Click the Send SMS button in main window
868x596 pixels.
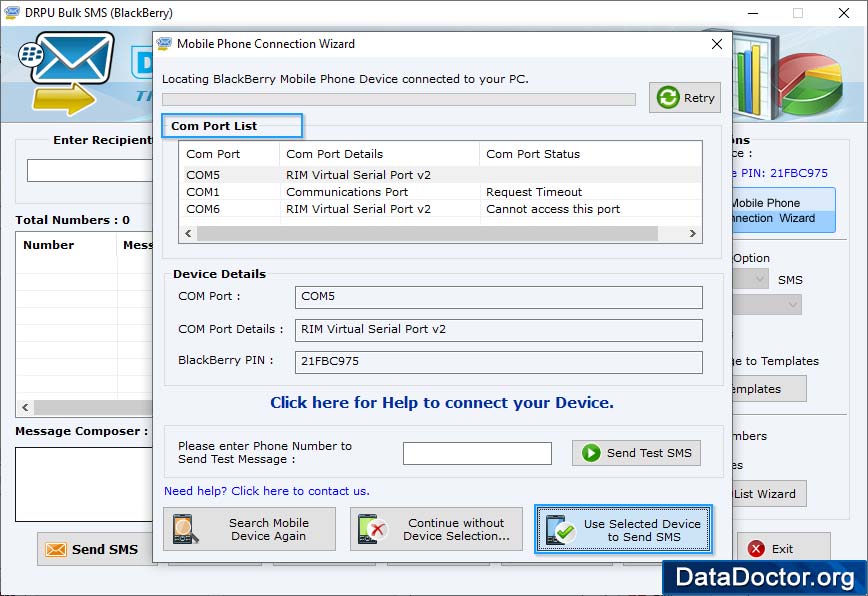click(x=94, y=549)
